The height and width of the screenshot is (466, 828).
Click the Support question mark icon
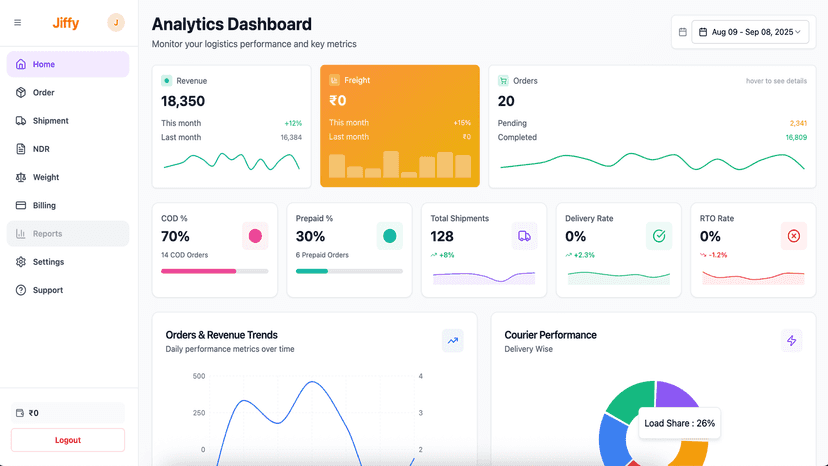[21, 290]
